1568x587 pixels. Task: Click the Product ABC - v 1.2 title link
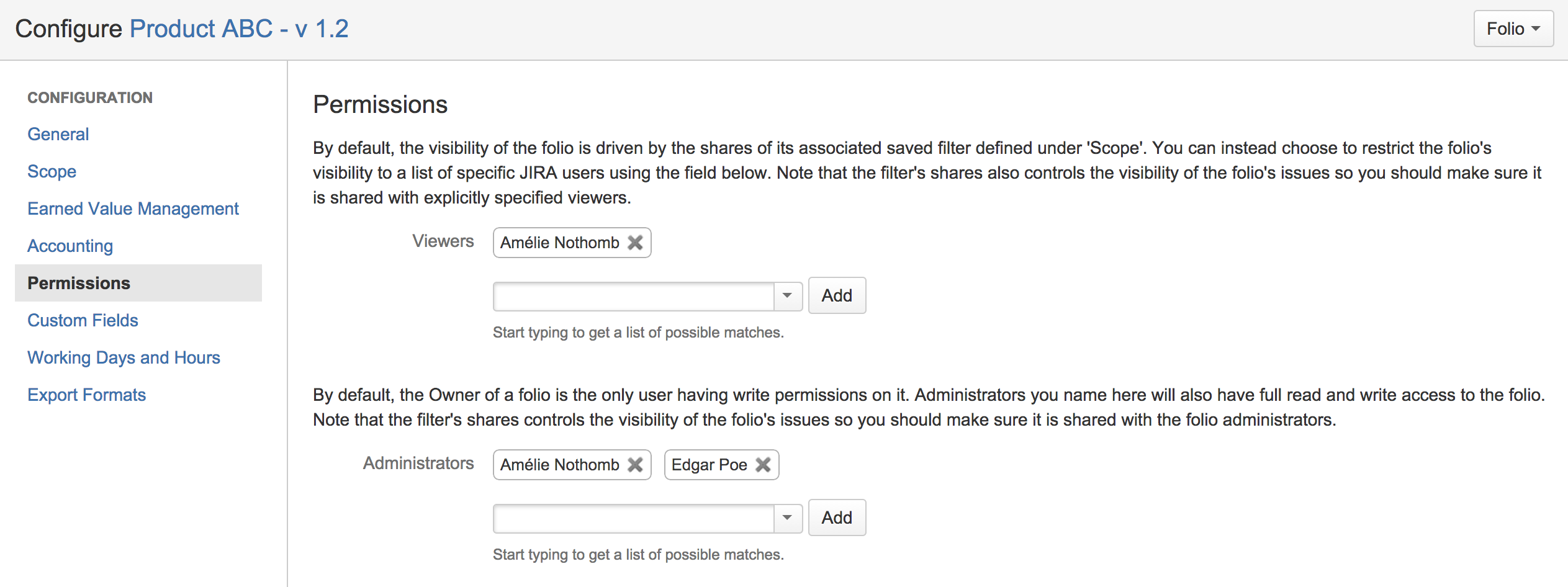point(239,28)
